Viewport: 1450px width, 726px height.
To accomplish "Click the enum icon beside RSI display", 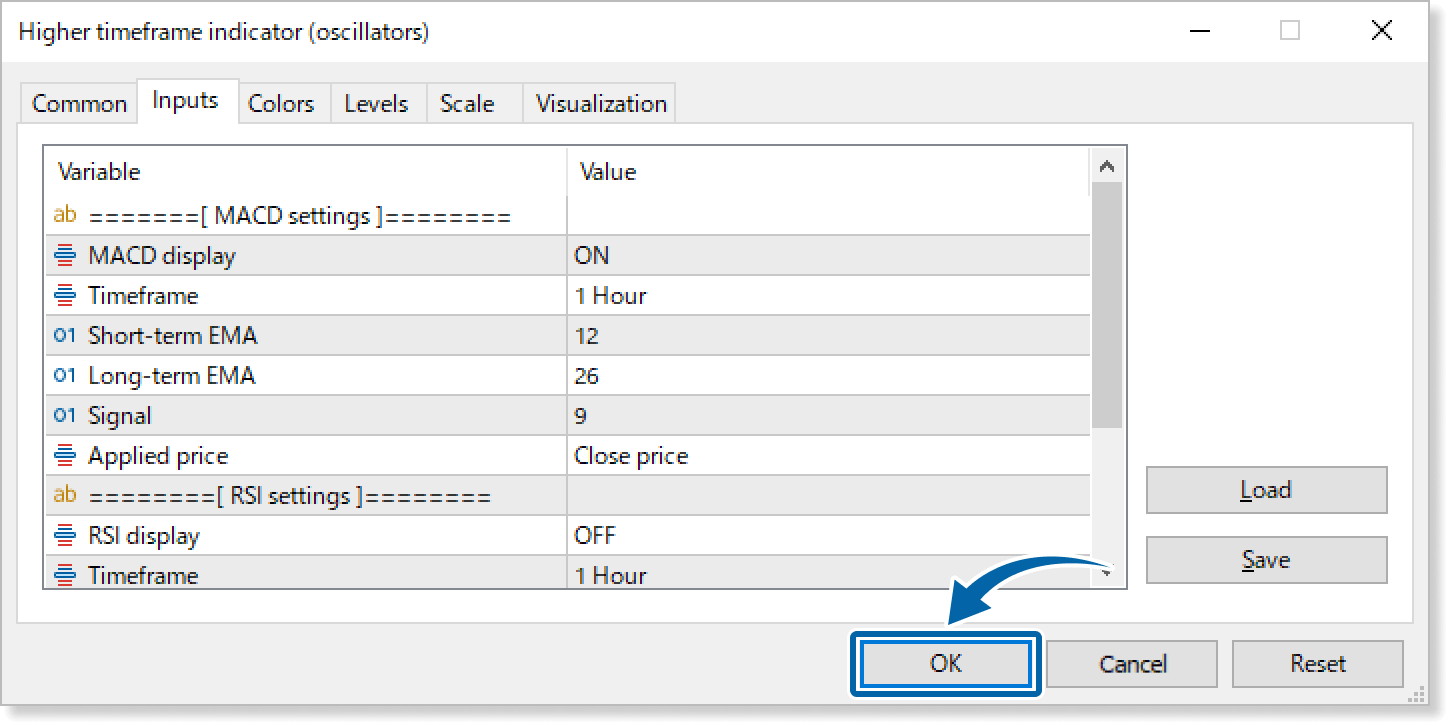I will click(65, 536).
